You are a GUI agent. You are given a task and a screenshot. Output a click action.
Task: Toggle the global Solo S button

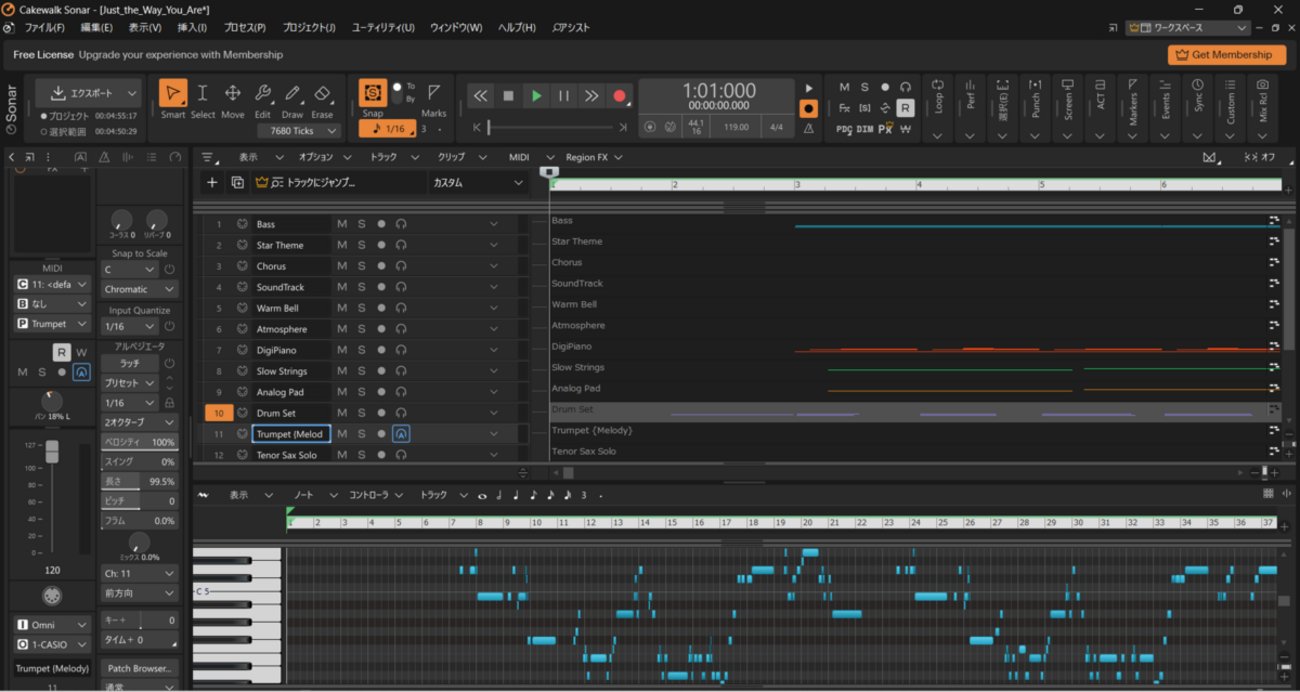(865, 87)
